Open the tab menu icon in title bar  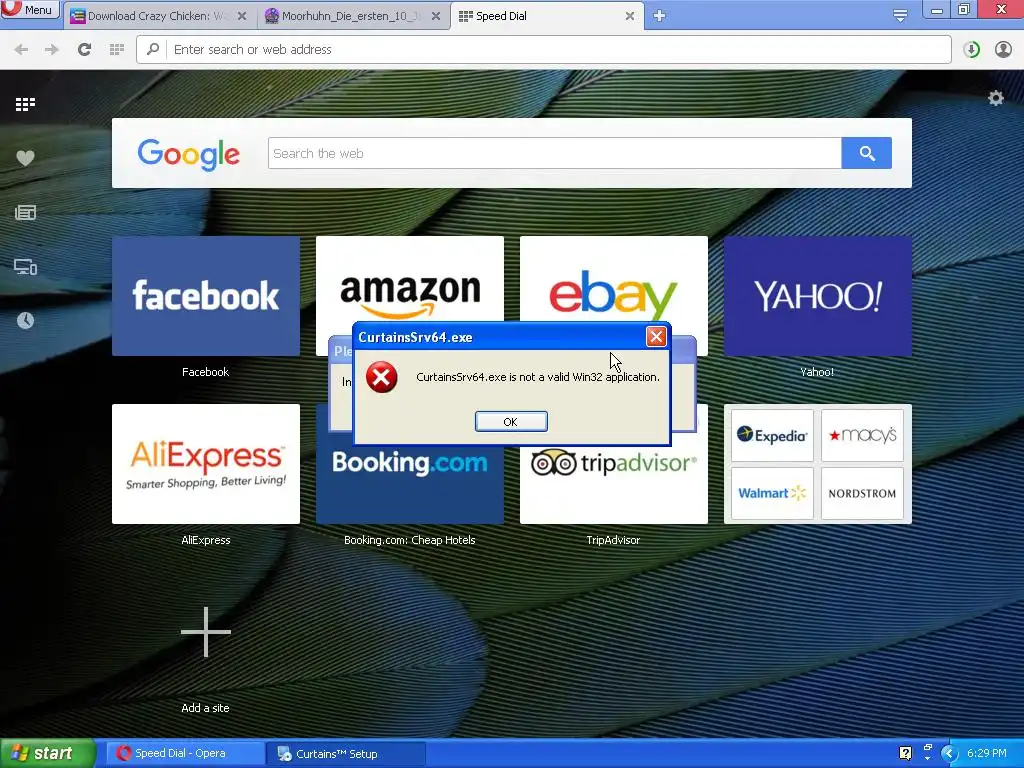[x=900, y=16]
